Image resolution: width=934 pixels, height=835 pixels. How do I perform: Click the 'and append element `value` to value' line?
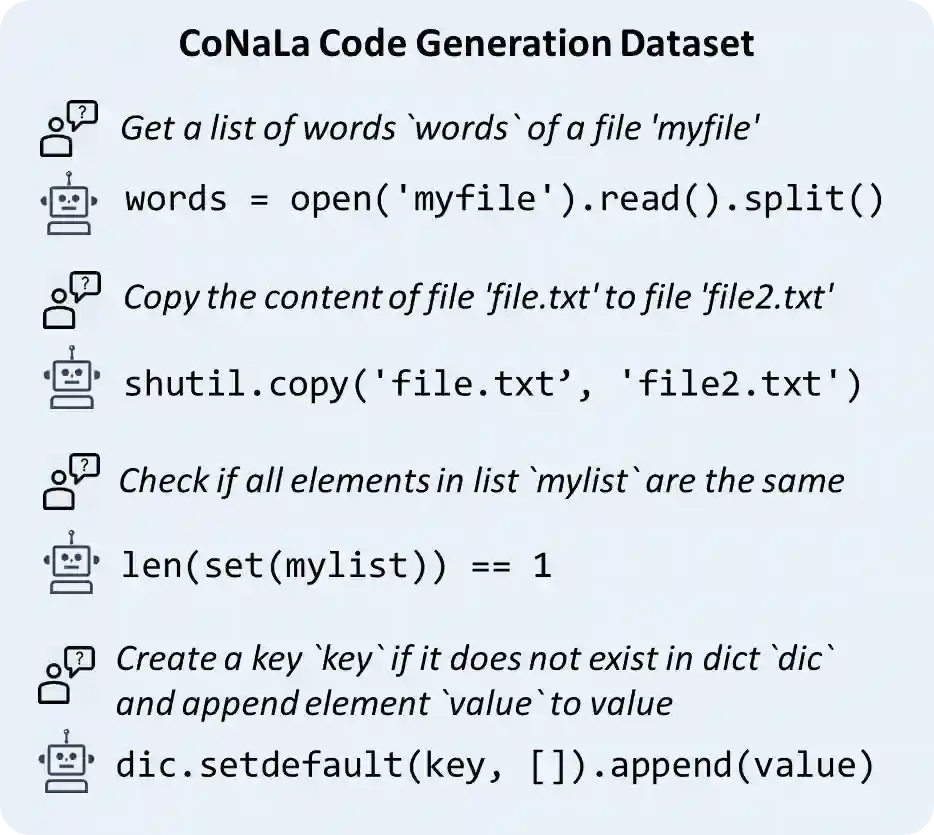click(x=394, y=704)
